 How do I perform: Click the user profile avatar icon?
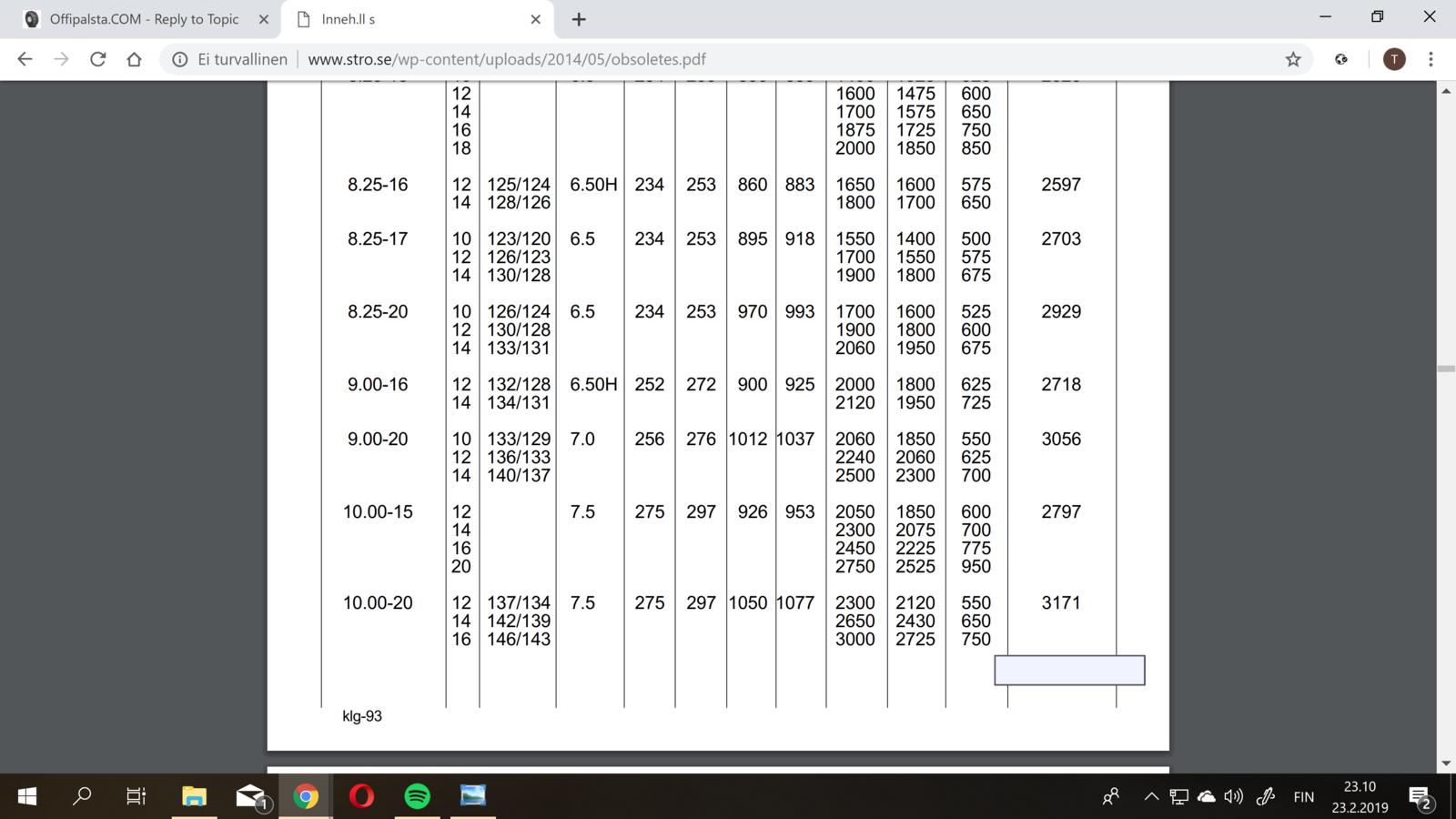coord(1393,59)
